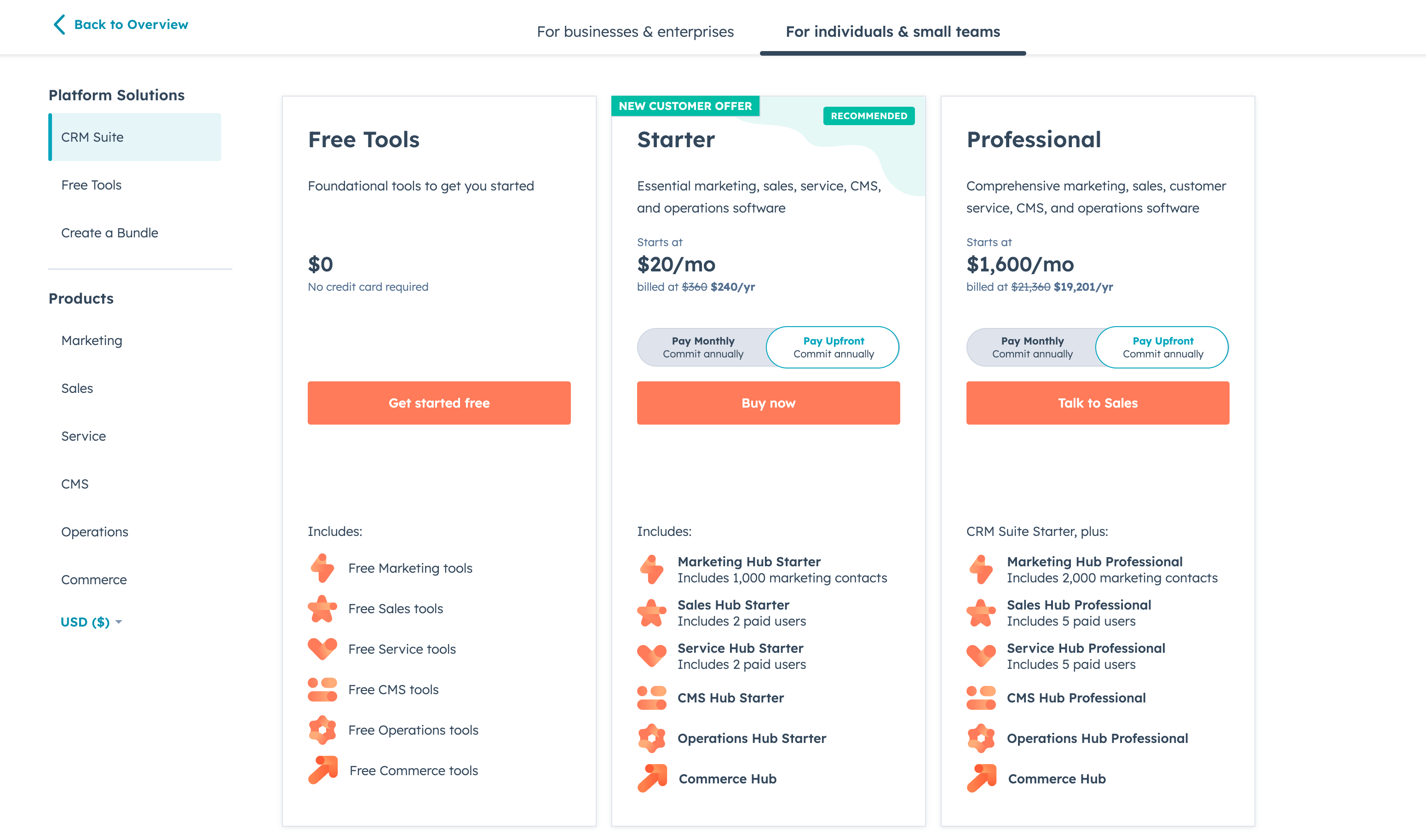
Task: Click Includes 1,000 marketing contacts text
Action: (x=782, y=578)
